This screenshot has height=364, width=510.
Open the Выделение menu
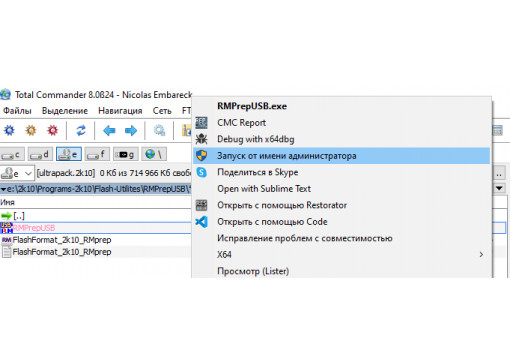click(x=65, y=111)
